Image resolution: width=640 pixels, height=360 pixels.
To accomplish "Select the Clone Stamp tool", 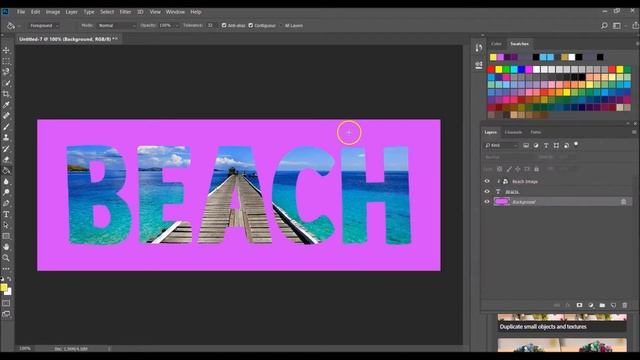I will 6,138.
